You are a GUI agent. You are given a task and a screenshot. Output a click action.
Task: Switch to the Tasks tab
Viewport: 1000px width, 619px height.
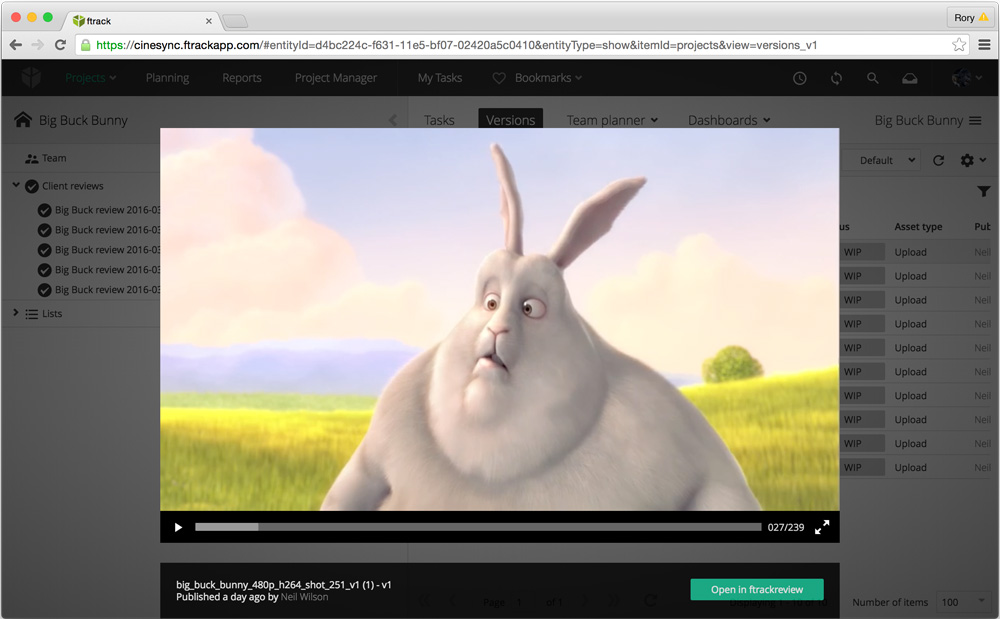[439, 120]
